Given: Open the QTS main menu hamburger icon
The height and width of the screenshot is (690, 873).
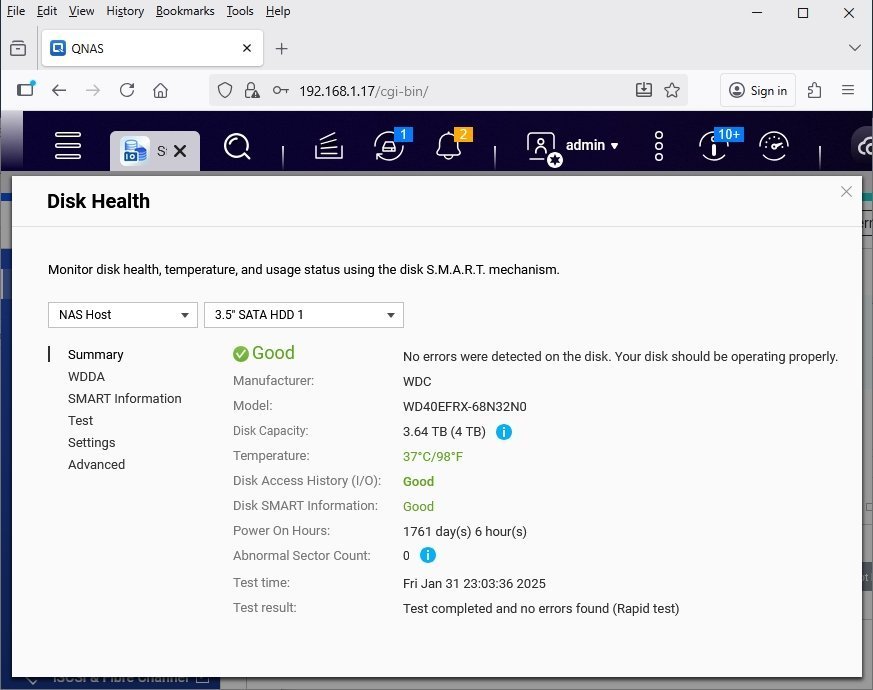Looking at the screenshot, I should 67,146.
